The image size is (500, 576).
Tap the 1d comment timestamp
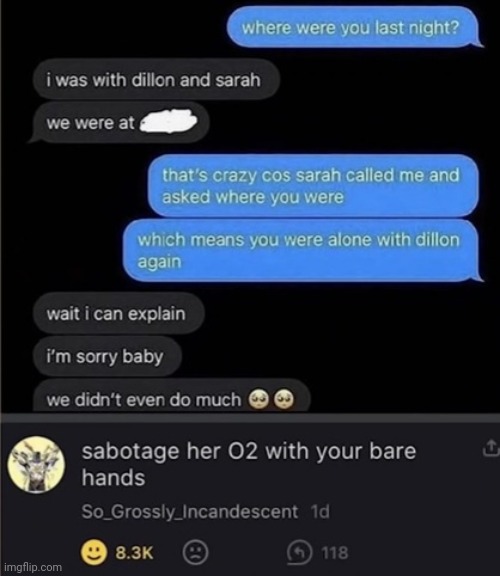(x=320, y=511)
